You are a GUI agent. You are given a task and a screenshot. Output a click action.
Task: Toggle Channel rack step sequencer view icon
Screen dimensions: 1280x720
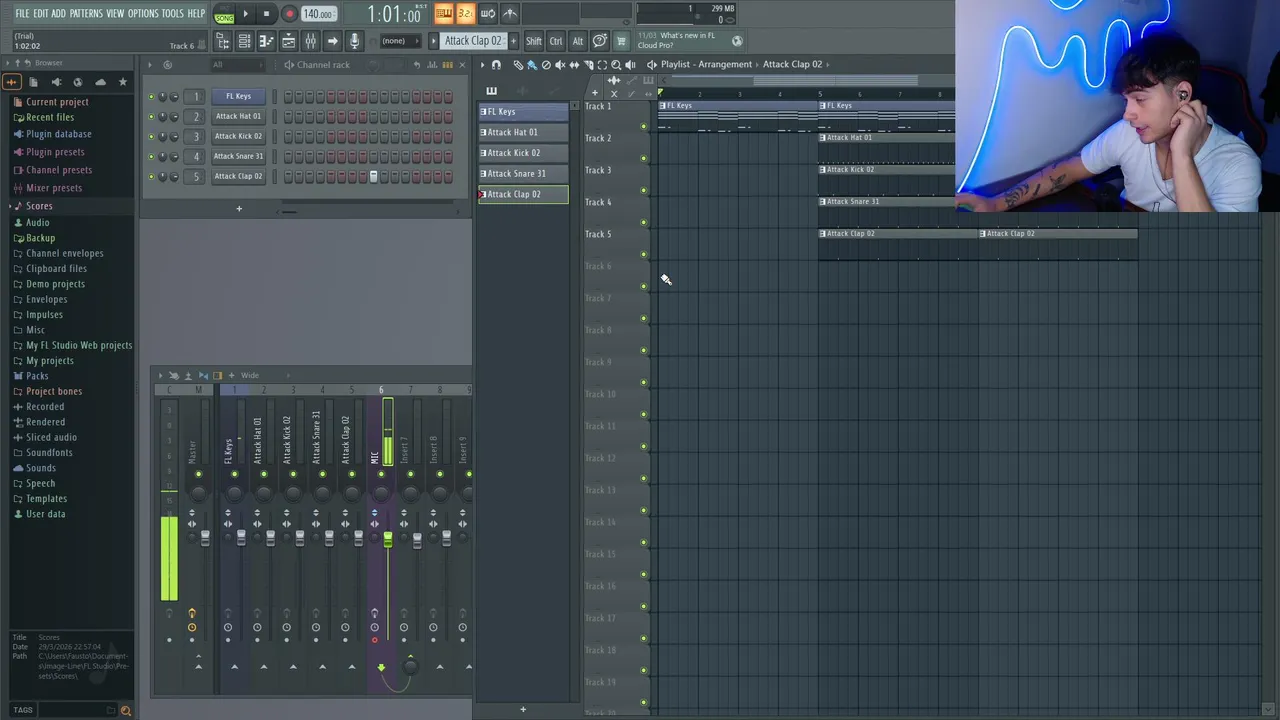(x=447, y=65)
